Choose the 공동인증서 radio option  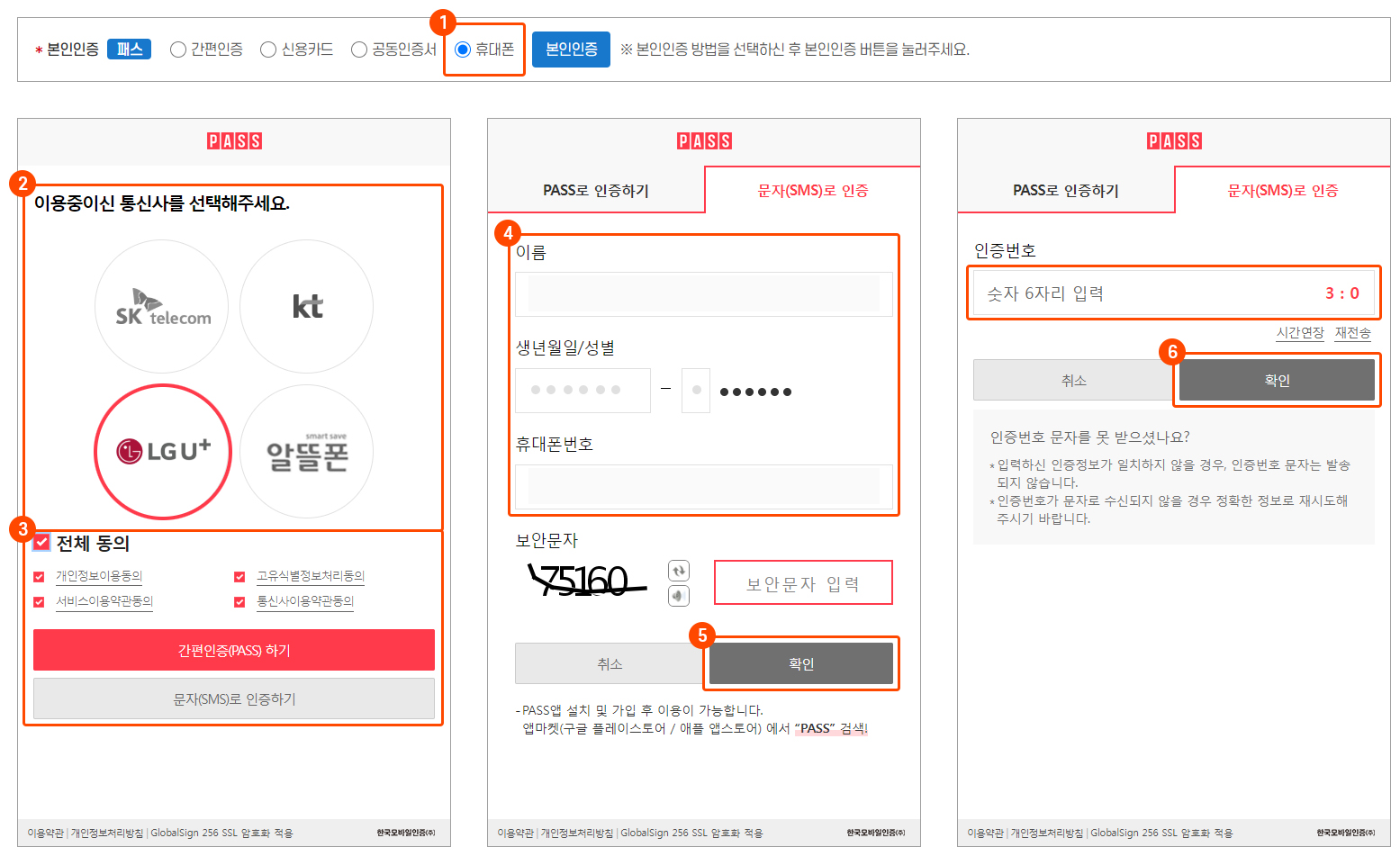[359, 50]
